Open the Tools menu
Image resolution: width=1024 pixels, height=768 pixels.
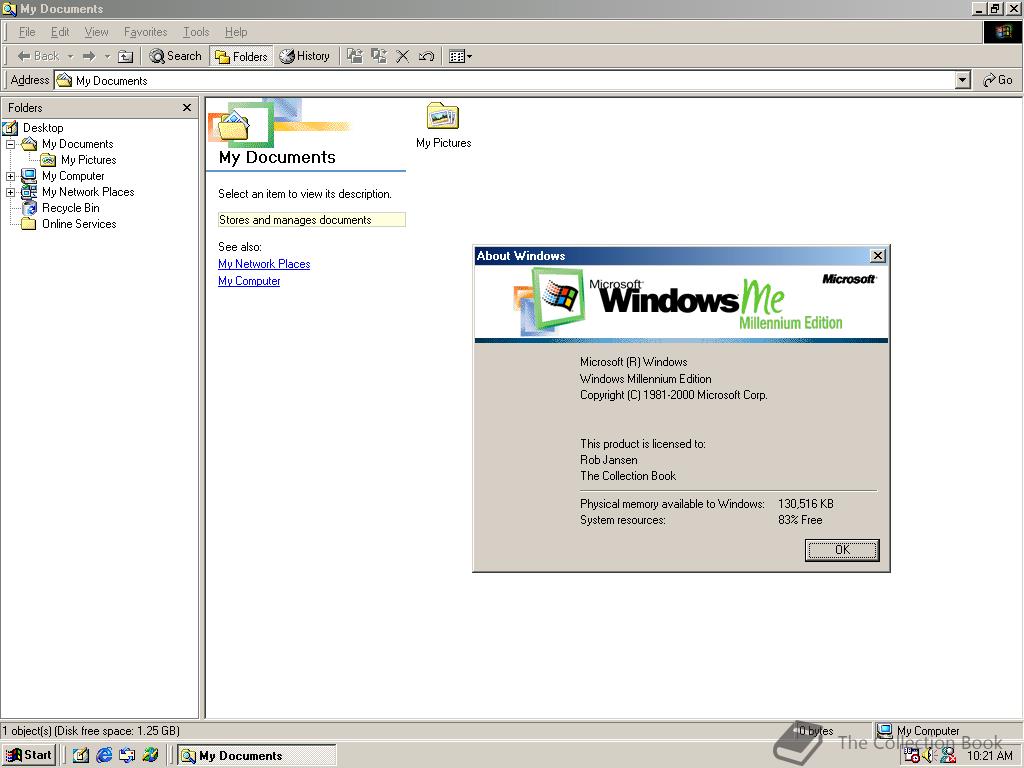click(196, 32)
